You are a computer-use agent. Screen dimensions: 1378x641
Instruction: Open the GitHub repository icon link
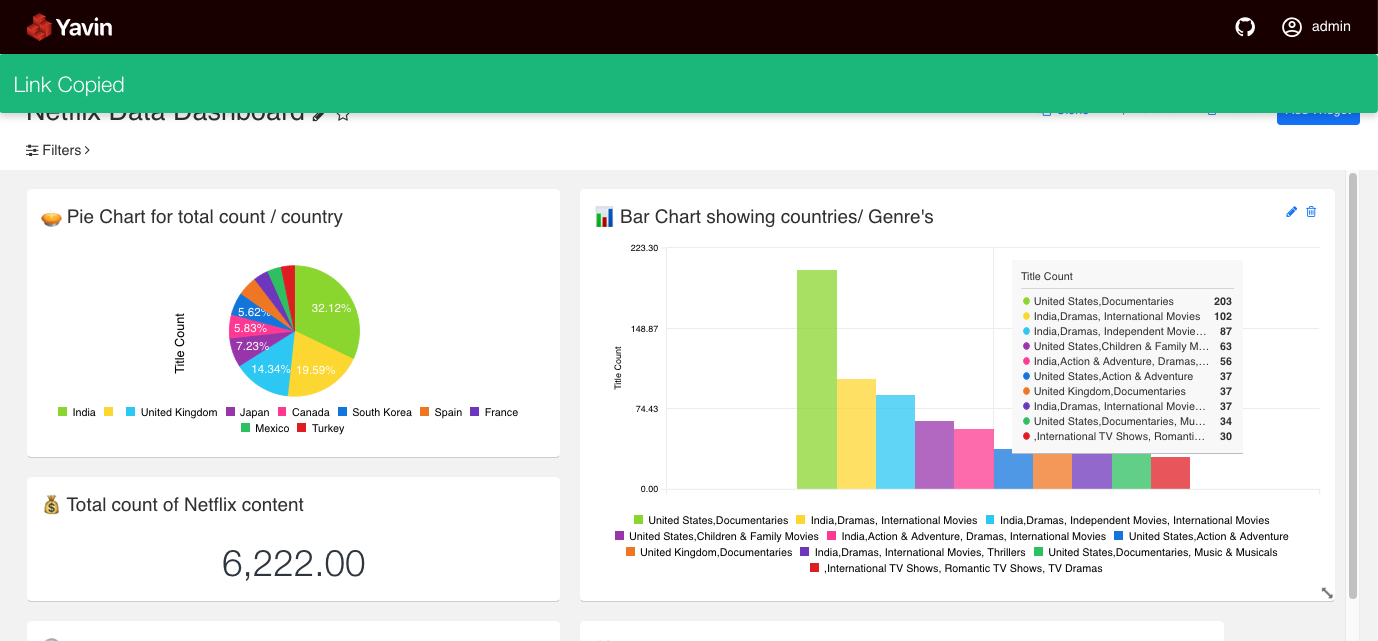[x=1245, y=27]
